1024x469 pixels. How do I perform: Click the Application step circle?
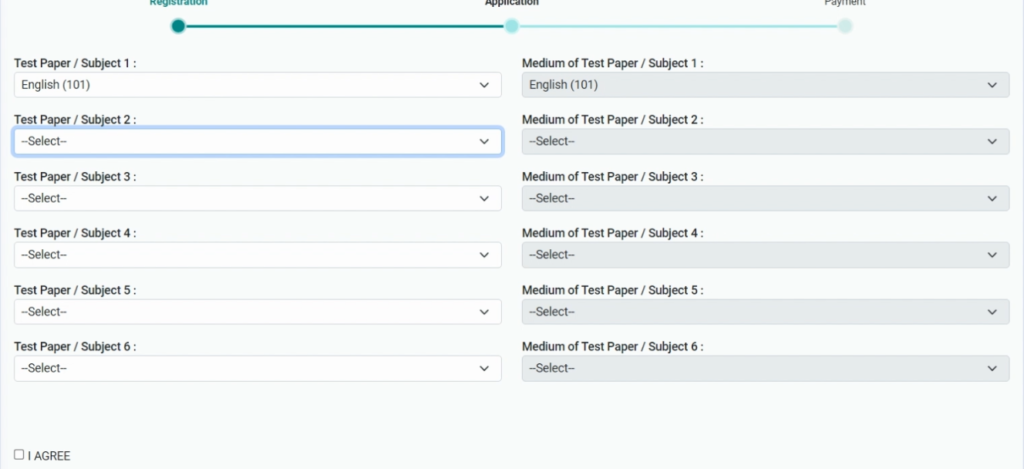512,26
